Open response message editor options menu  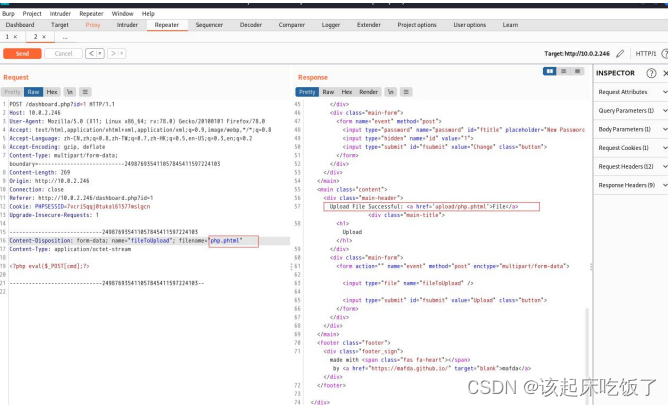[406, 92]
